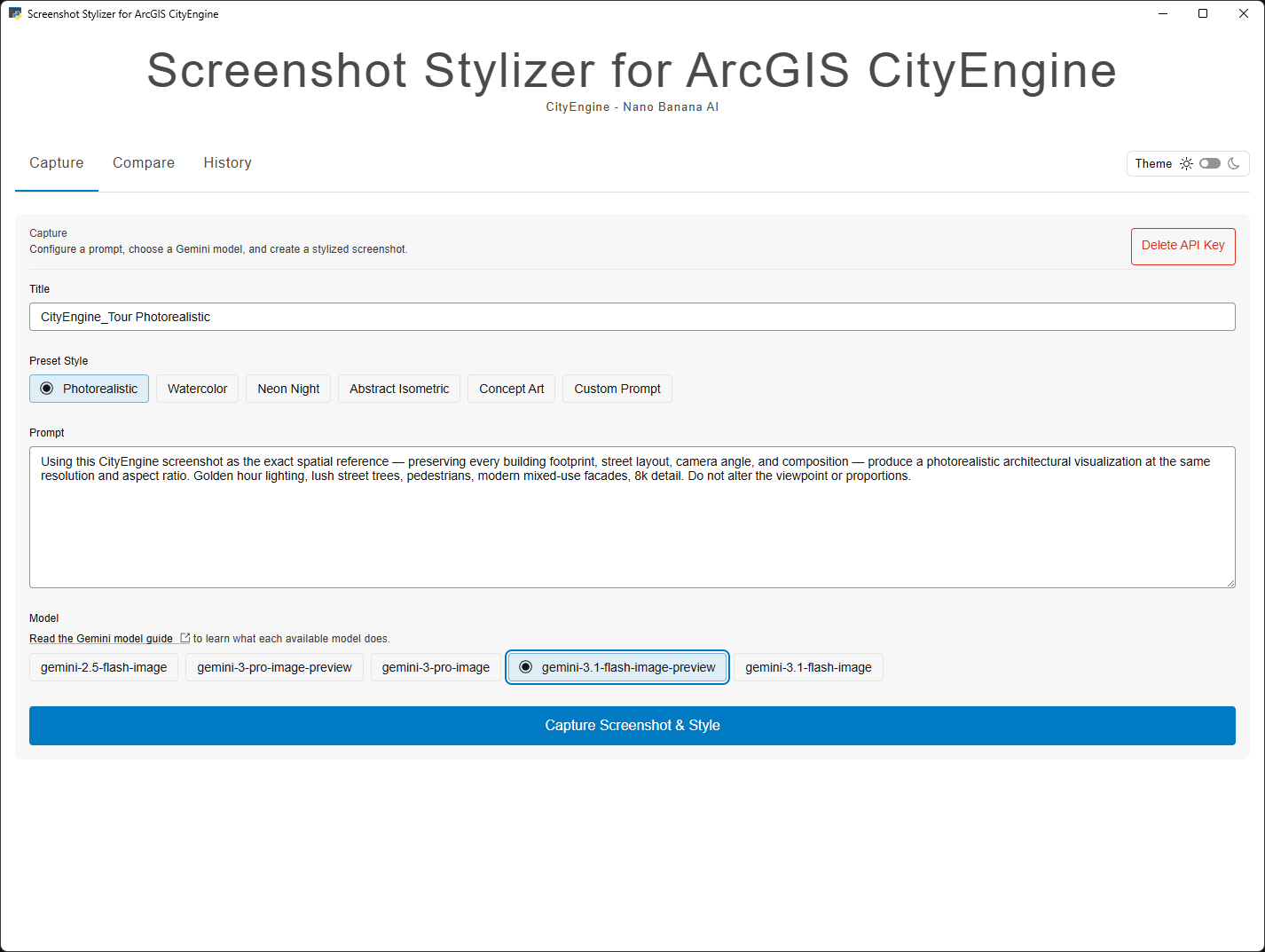Choose gemini-3-pro-image-preview model
Image resolution: width=1265 pixels, height=952 pixels.
(274, 667)
